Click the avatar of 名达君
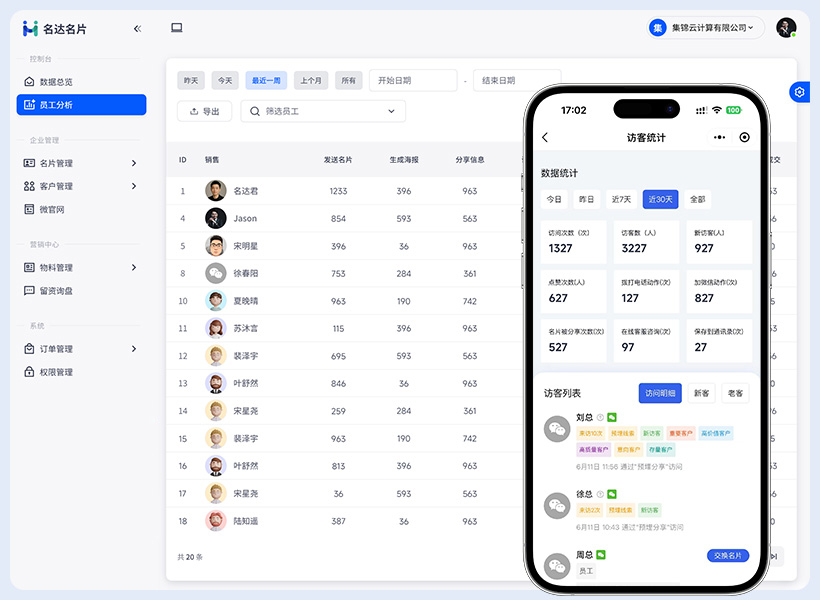 point(215,191)
